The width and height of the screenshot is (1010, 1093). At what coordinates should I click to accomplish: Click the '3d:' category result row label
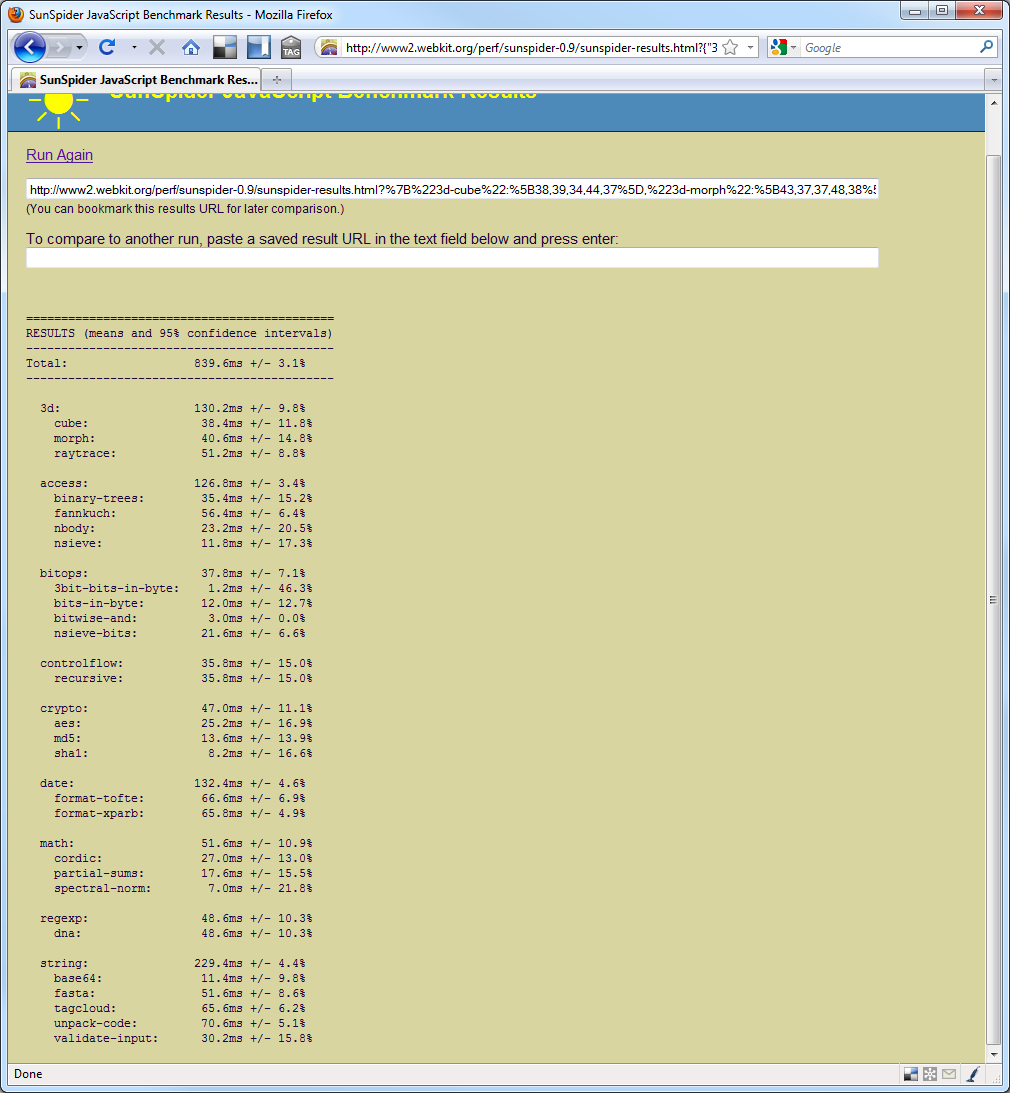coord(50,408)
